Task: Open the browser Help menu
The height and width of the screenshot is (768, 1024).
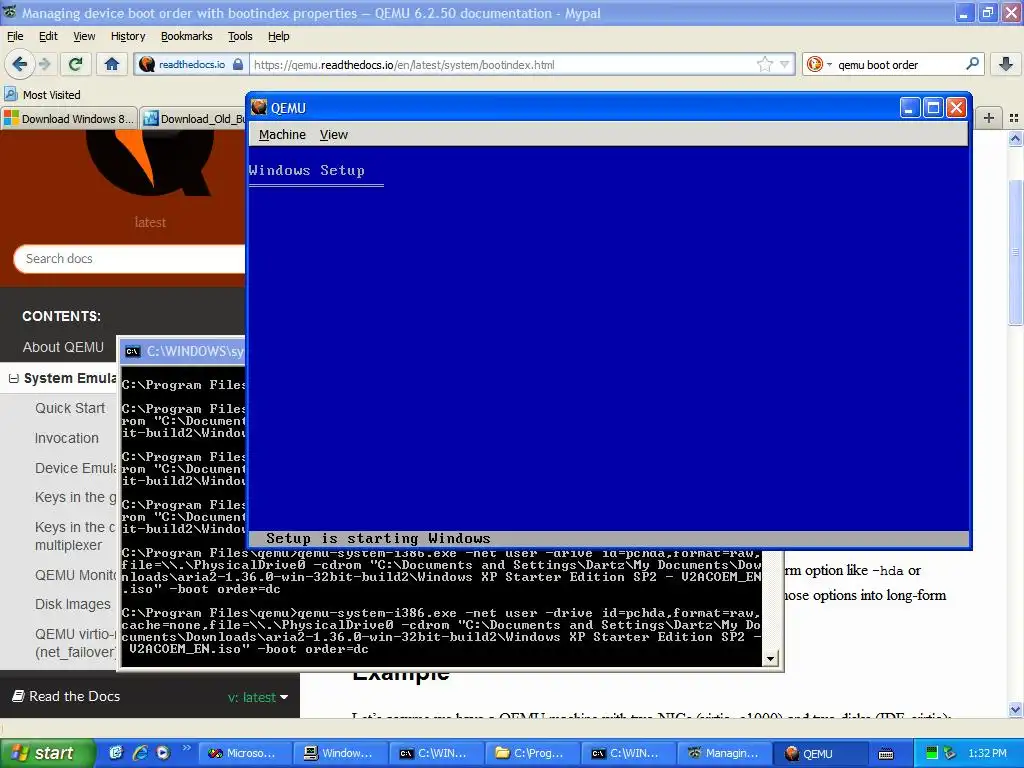Action: [279, 36]
